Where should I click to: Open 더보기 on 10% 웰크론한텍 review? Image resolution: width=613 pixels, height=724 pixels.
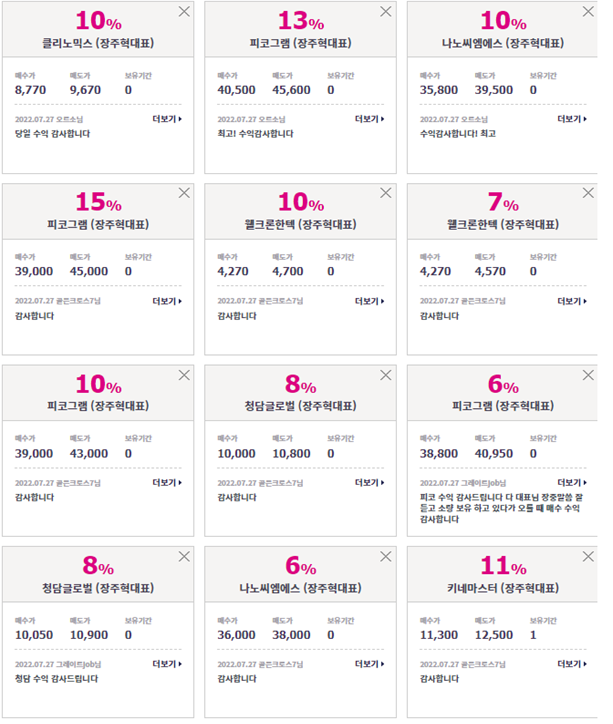pyautogui.click(x=369, y=301)
